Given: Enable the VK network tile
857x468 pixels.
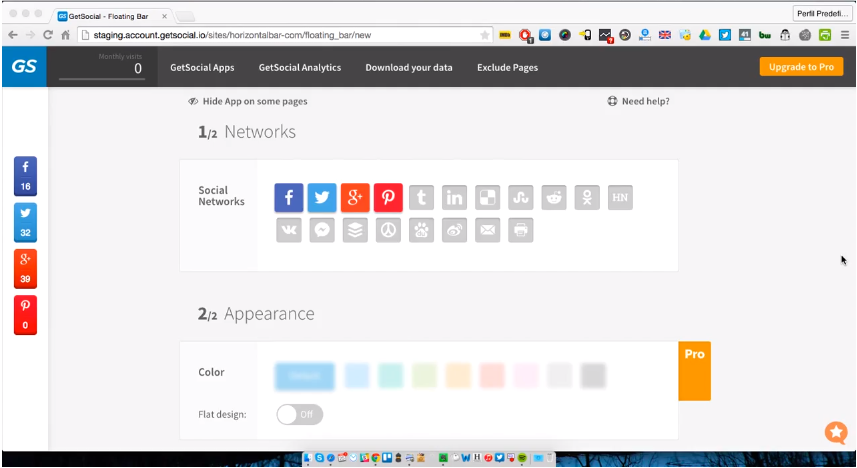Looking at the screenshot, I should (289, 230).
